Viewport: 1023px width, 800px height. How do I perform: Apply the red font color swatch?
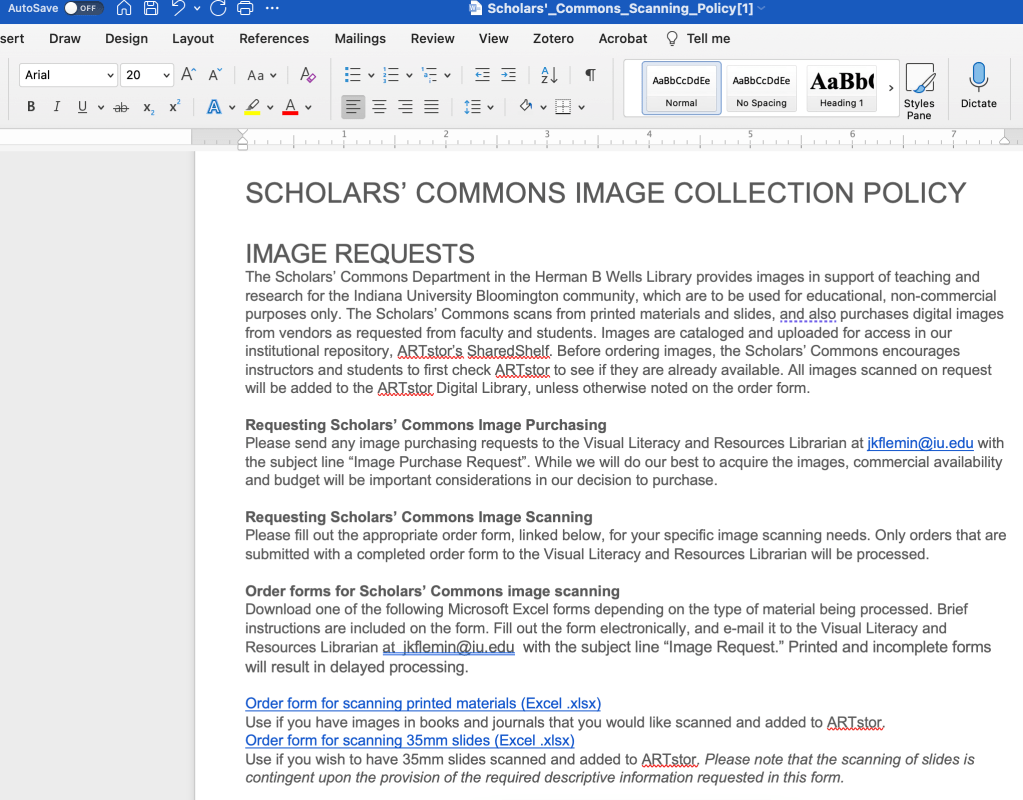290,107
